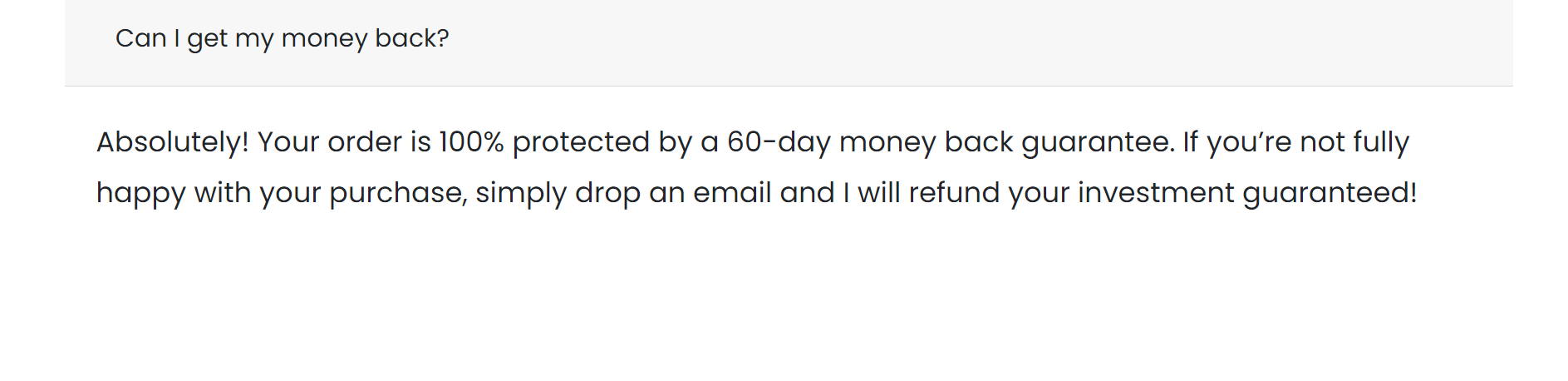Click the '60-day' text in the guarantee sentence

[779, 142]
